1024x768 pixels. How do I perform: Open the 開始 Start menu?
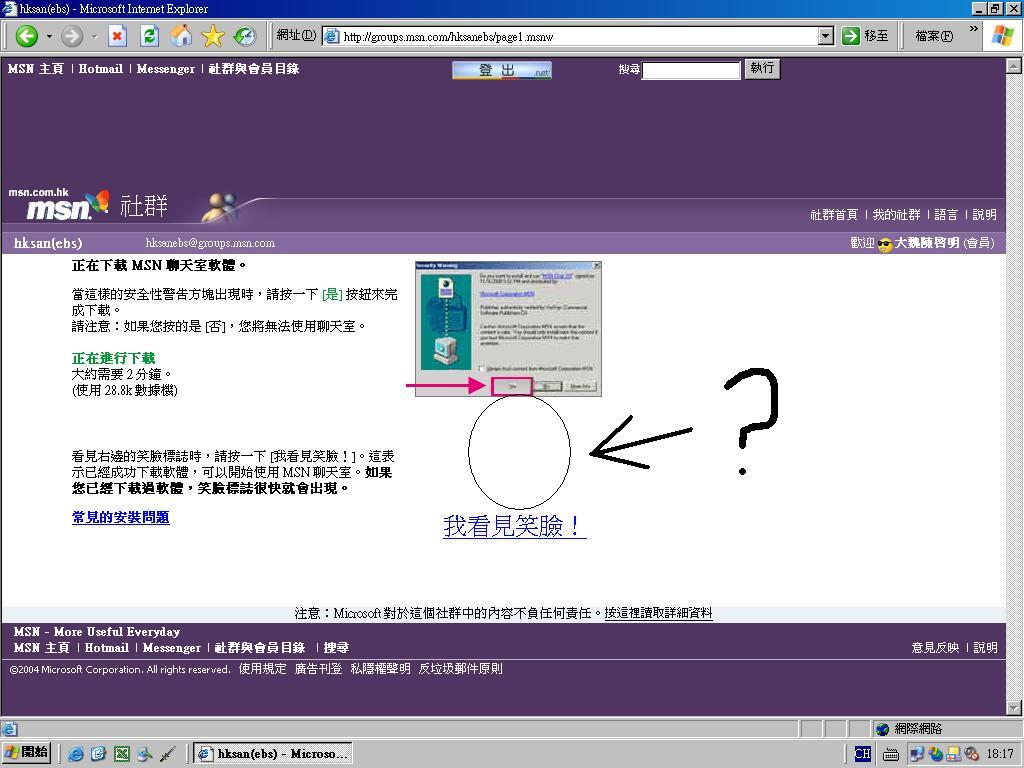27,753
